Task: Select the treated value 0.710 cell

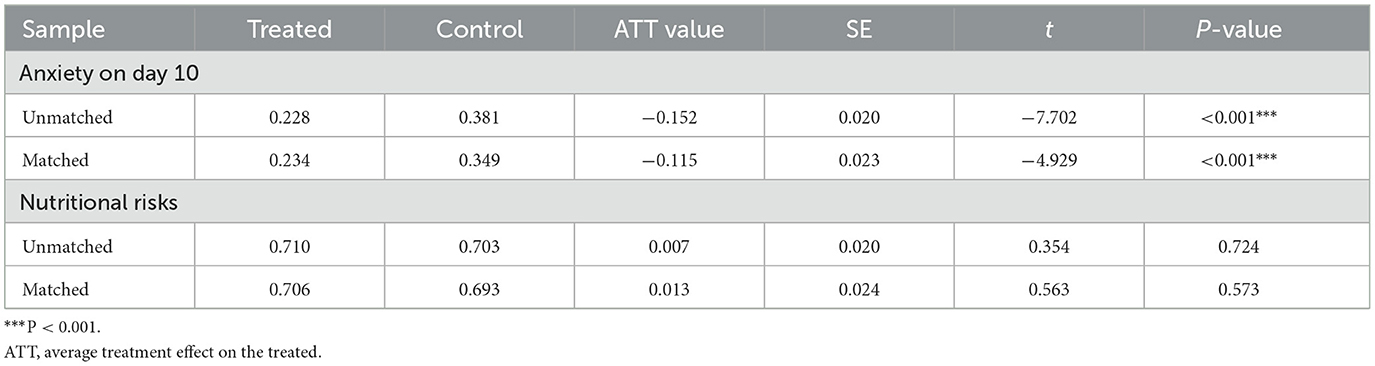Action: (x=289, y=246)
